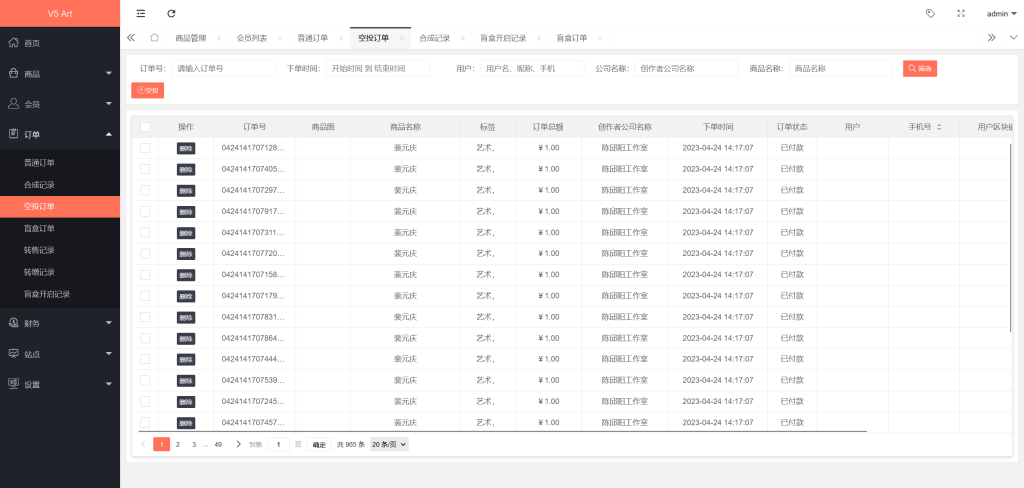Check the row for order 0424141707917…
The image size is (1024, 488).
(x=145, y=211)
